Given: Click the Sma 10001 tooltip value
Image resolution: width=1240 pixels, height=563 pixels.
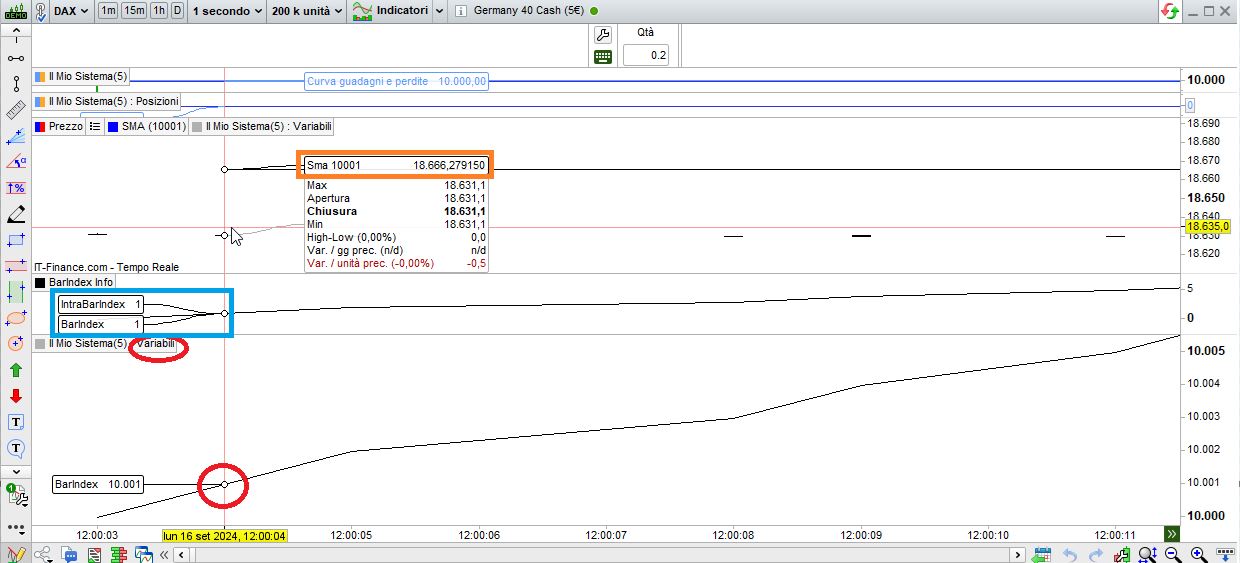Looking at the screenshot, I should tap(449, 165).
